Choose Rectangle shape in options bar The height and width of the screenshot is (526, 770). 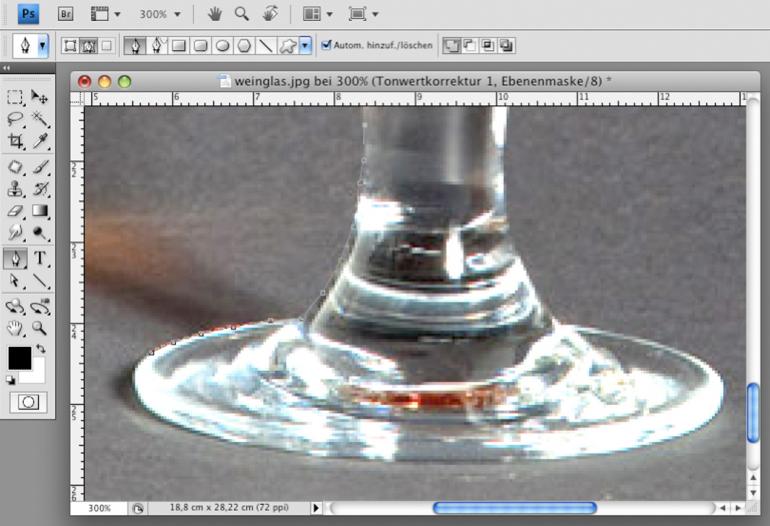coord(179,46)
